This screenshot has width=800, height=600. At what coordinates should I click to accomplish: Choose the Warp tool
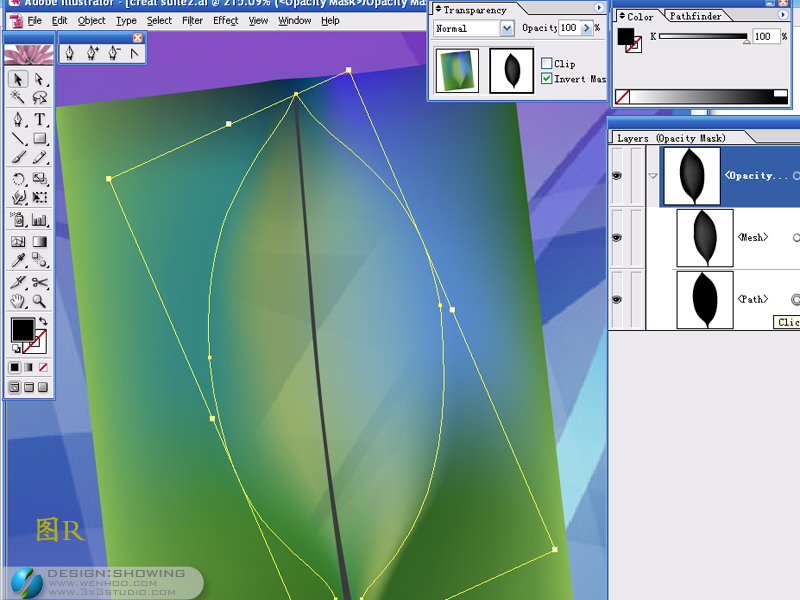tap(18, 197)
